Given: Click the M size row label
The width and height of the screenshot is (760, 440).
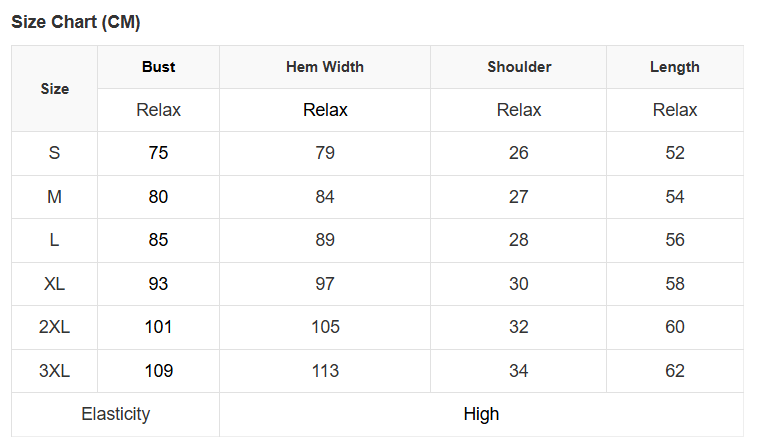Looking at the screenshot, I should tap(55, 197).
